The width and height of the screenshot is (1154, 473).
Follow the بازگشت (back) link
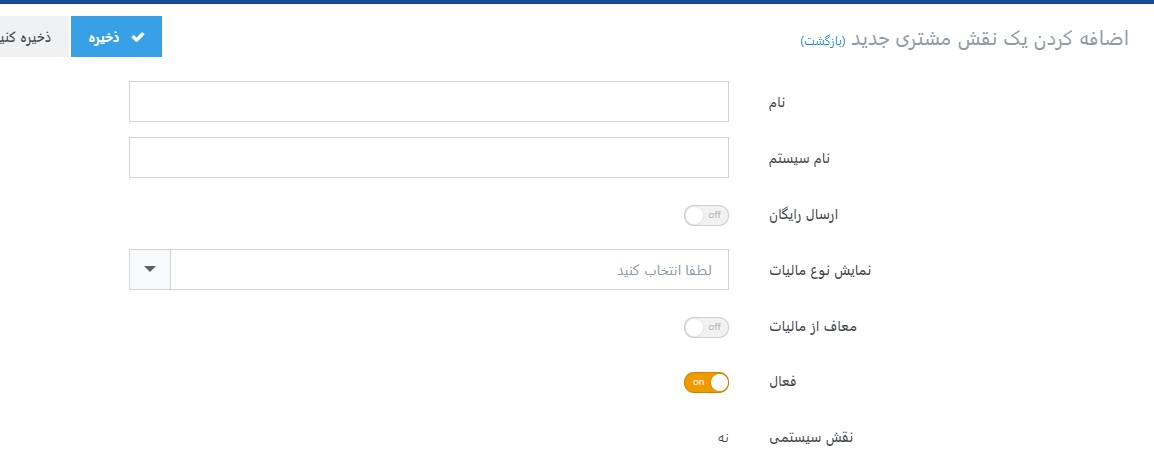[x=822, y=40]
